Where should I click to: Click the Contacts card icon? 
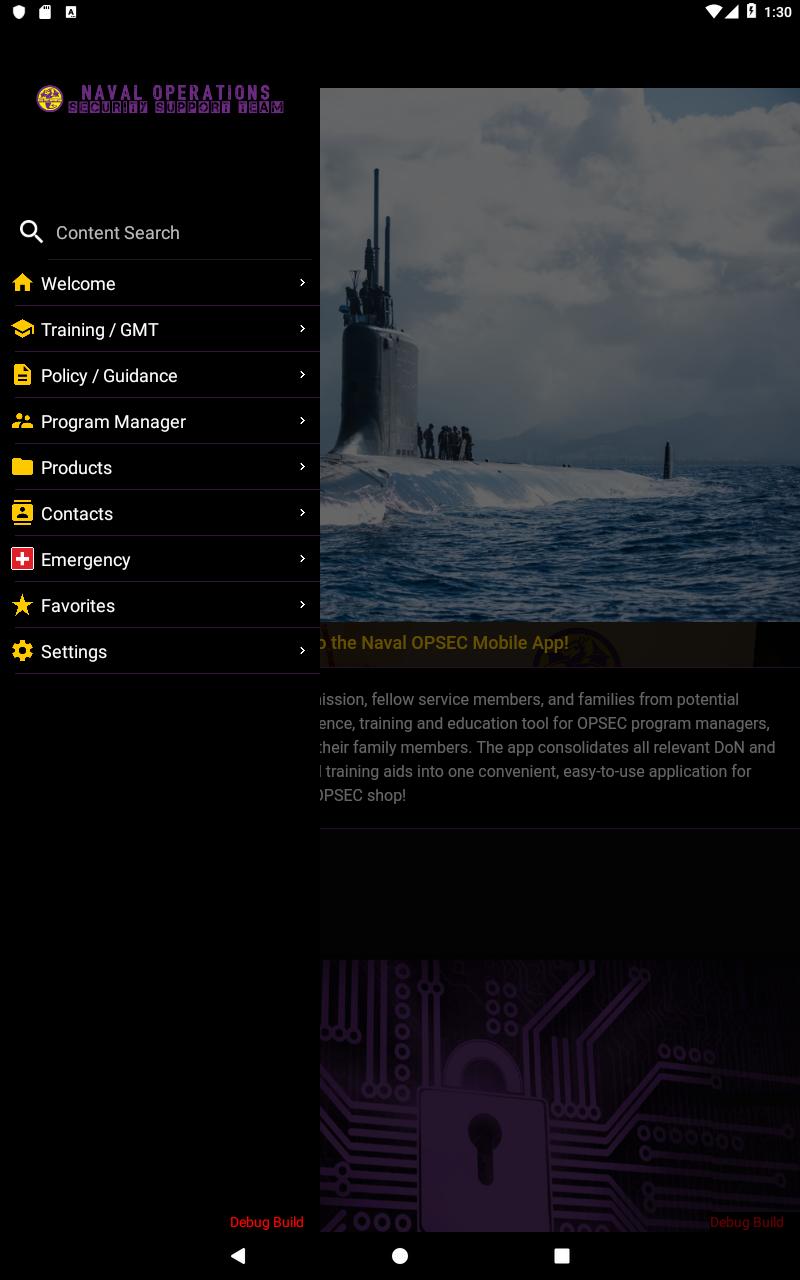pyautogui.click(x=22, y=513)
